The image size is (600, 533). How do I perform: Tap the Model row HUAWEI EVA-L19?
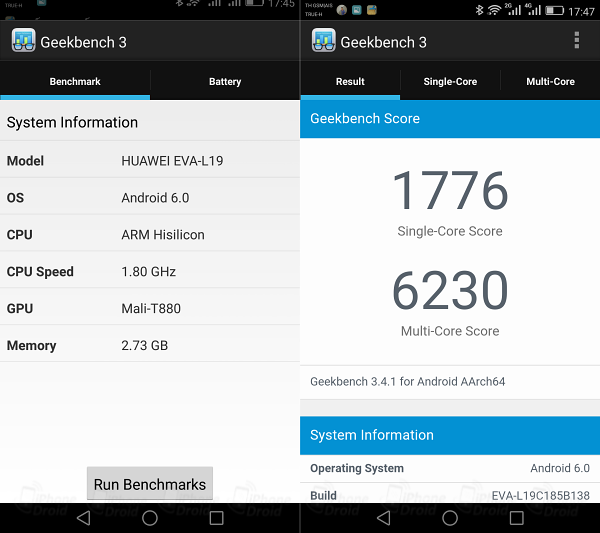click(x=150, y=161)
